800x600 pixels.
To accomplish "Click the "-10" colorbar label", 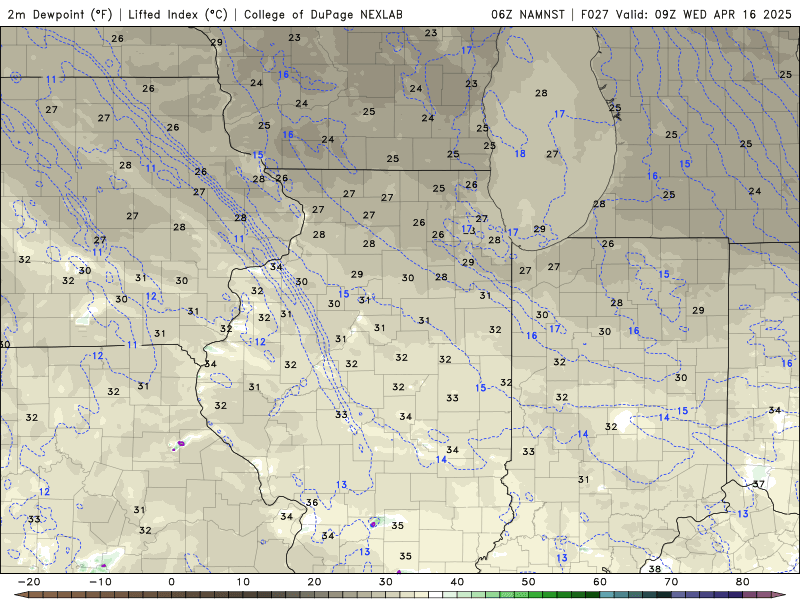I will click(100, 582).
